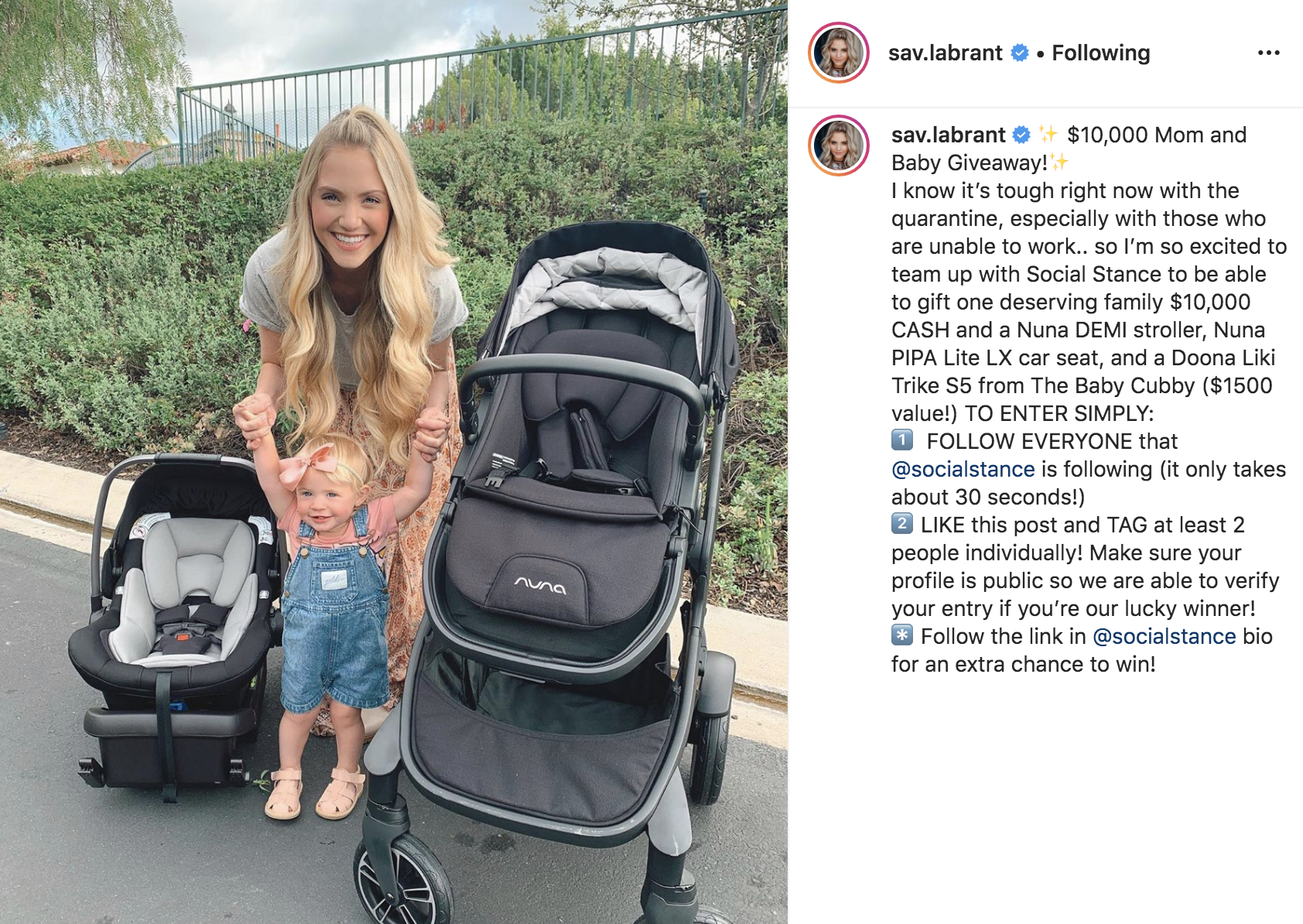Click the verified badge in the caption

[x=1021, y=135]
